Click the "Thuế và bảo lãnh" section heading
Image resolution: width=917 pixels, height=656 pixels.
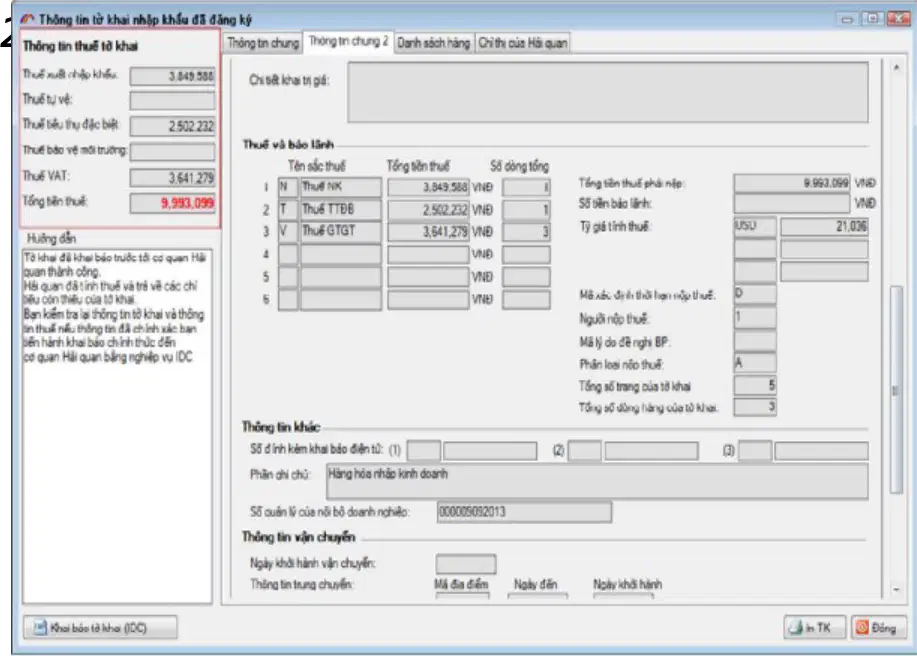click(x=288, y=144)
